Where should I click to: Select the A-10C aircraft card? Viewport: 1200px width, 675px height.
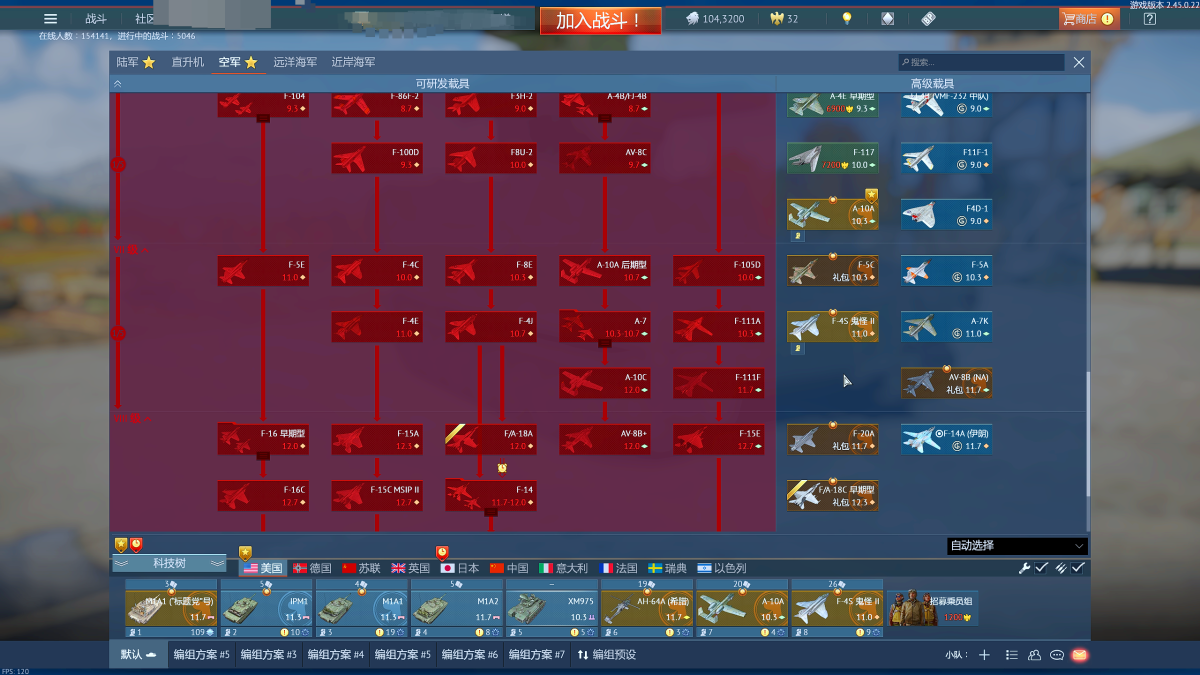(604, 383)
